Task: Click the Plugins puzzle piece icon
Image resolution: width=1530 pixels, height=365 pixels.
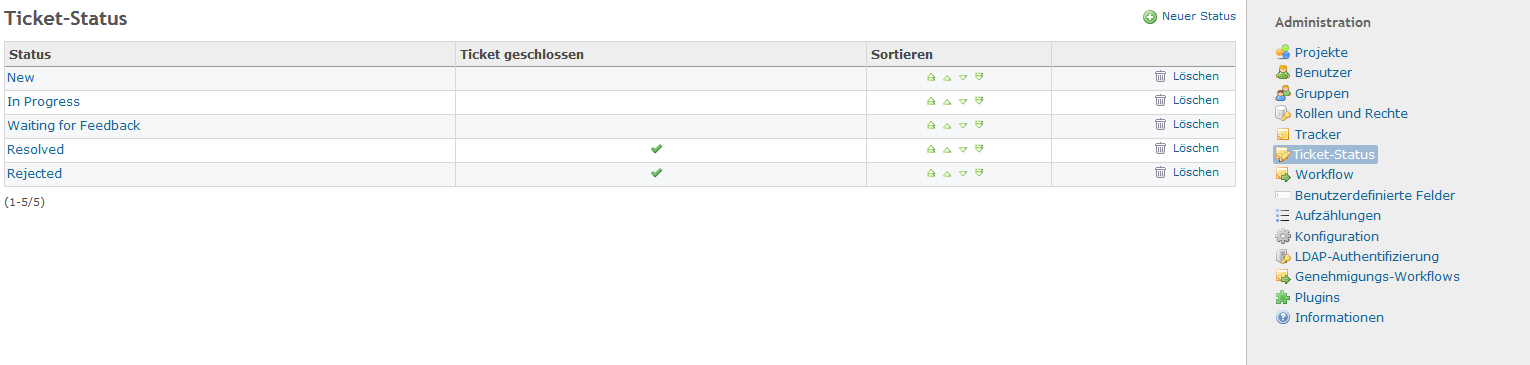Action: pos(1283,297)
